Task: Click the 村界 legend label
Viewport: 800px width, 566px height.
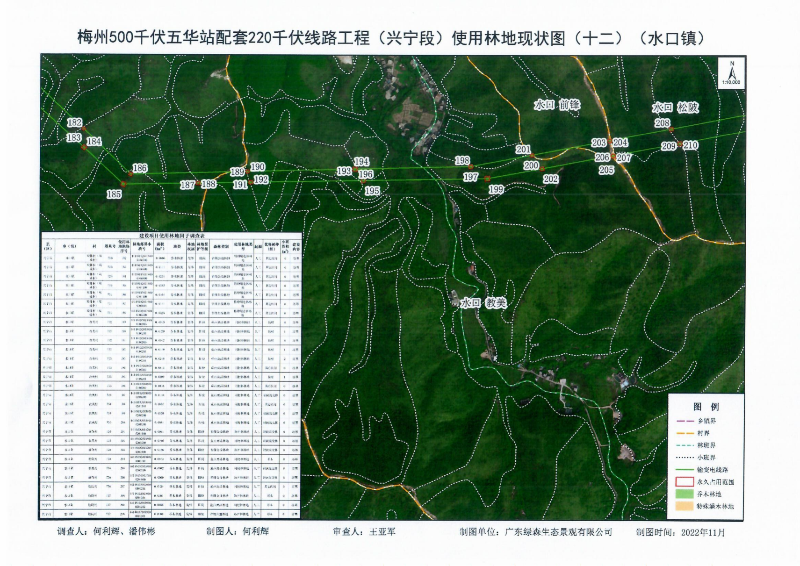Action: (x=704, y=433)
